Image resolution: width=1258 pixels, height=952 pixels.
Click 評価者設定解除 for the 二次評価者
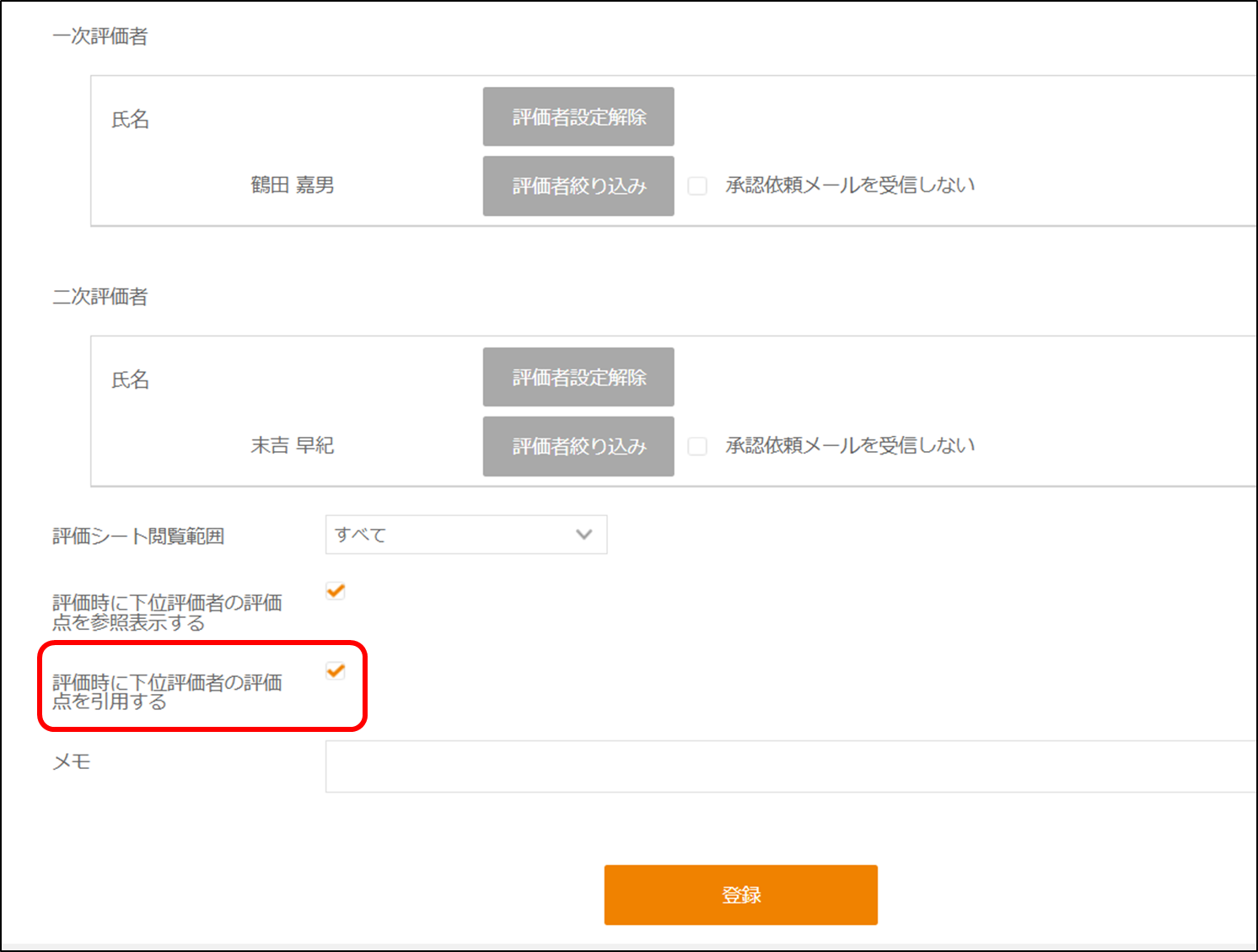point(578,378)
